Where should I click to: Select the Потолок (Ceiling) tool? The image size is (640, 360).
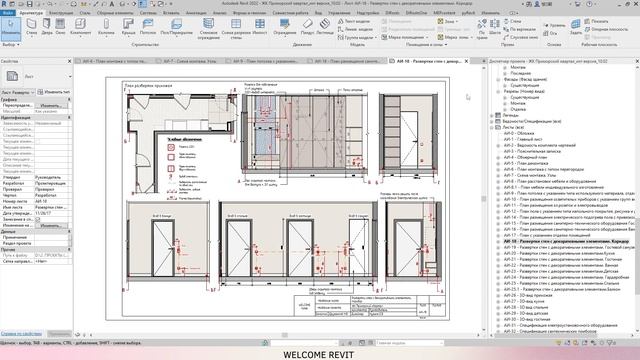pos(148,27)
